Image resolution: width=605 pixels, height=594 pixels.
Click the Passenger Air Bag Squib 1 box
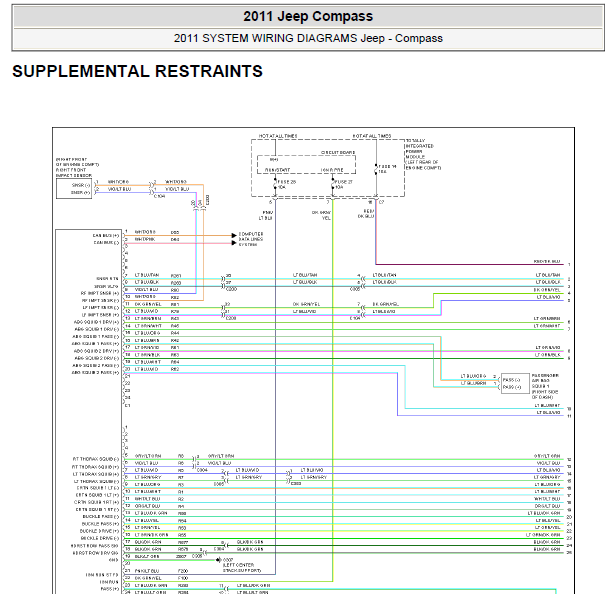tap(515, 383)
